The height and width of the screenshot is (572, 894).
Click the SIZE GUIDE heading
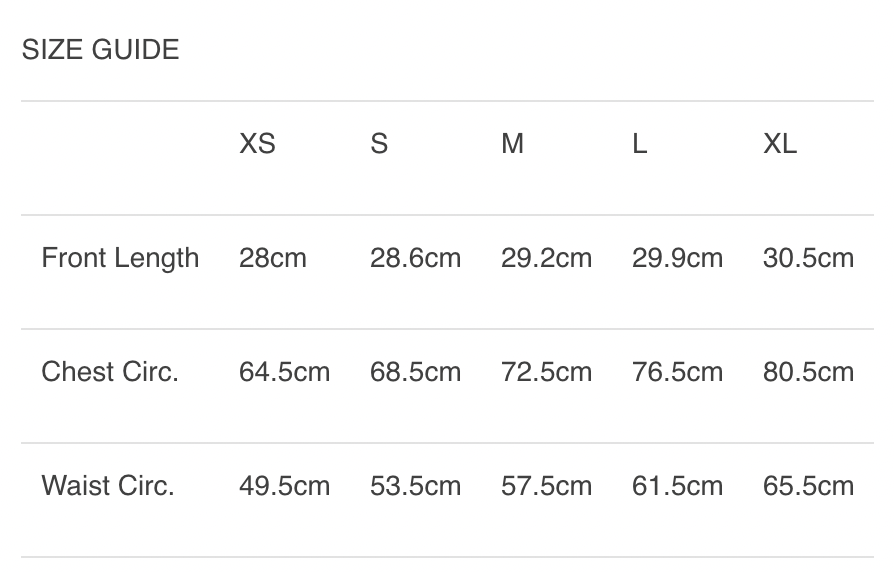click(100, 49)
